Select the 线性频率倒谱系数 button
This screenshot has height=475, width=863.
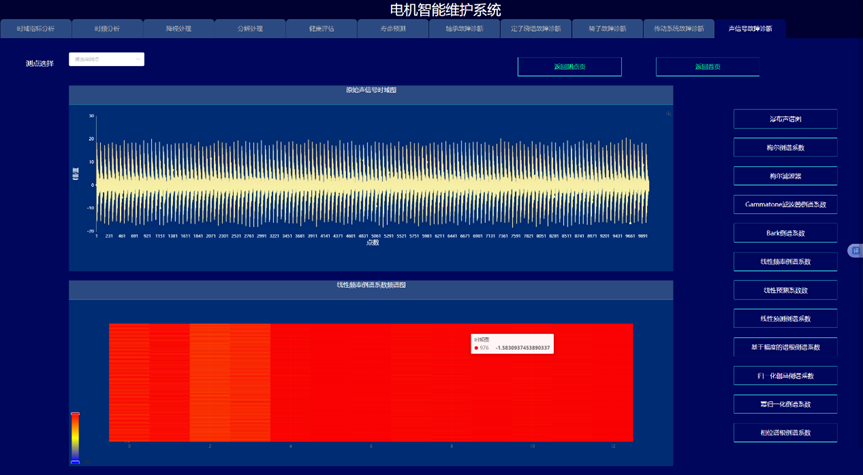(x=785, y=262)
